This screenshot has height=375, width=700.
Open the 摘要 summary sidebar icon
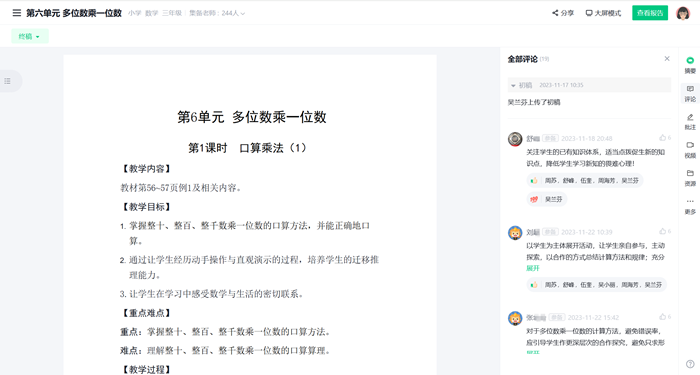(690, 65)
